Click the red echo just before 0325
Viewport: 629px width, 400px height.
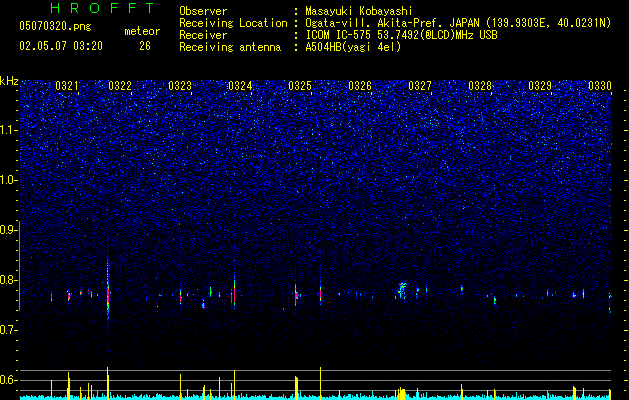pyautogui.click(x=296, y=296)
